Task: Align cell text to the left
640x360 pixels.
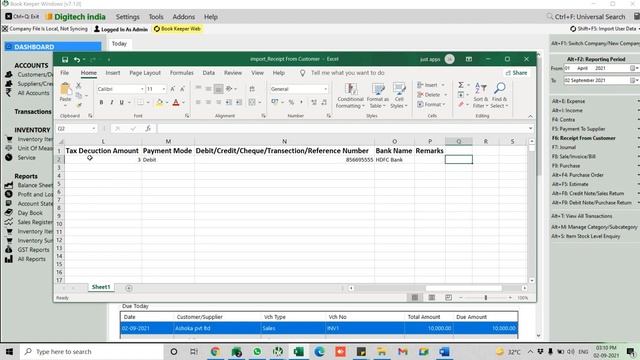Action: click(x=198, y=102)
